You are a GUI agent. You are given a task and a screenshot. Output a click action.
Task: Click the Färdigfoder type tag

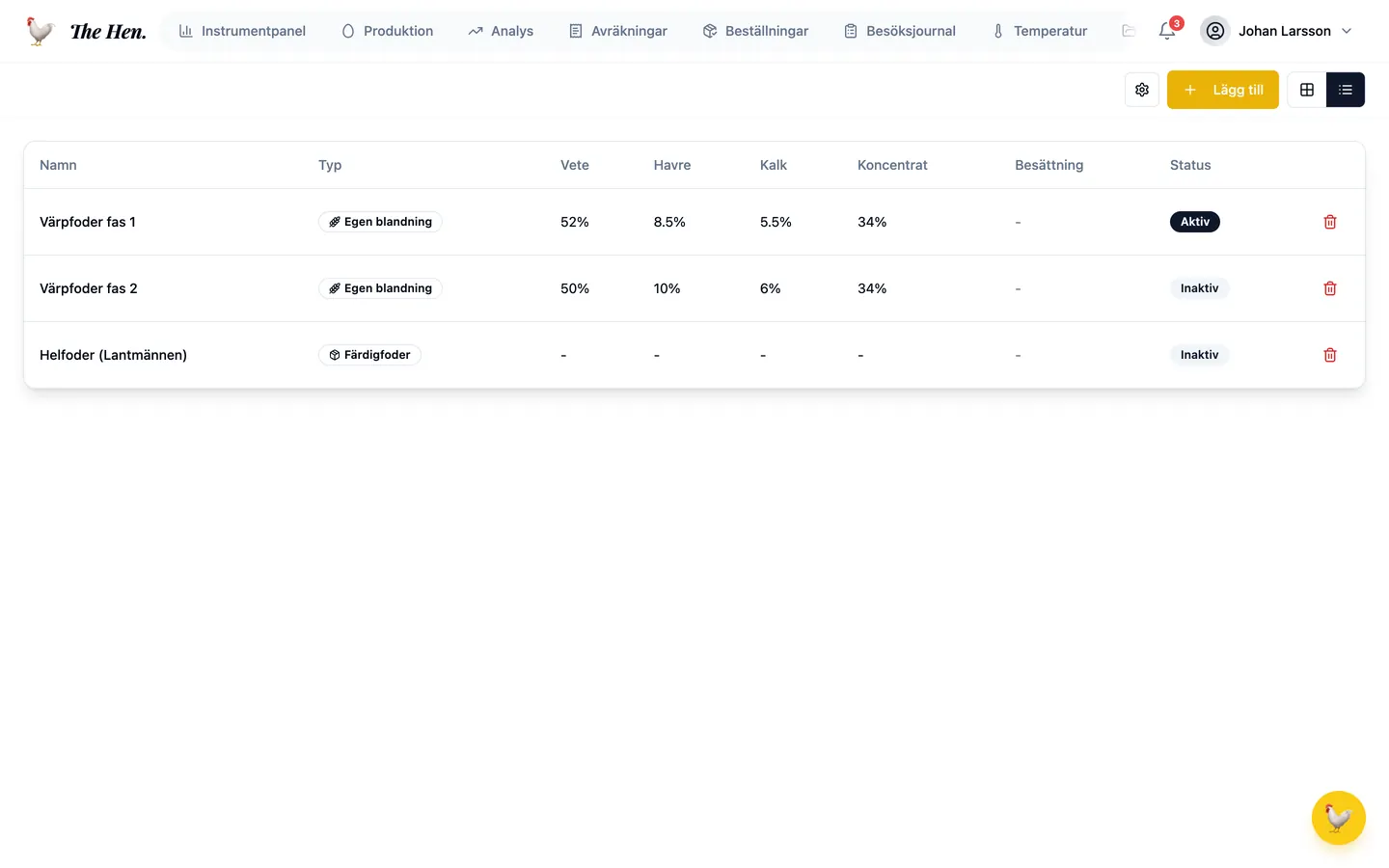pos(369,355)
